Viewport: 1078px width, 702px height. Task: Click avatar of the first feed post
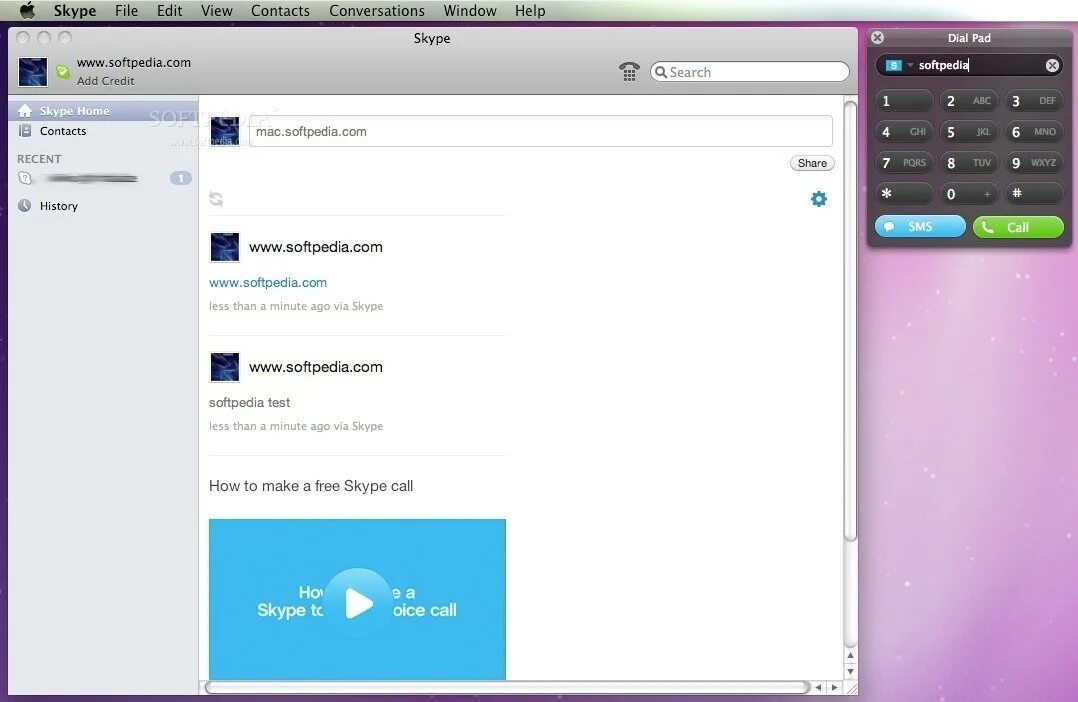point(225,248)
